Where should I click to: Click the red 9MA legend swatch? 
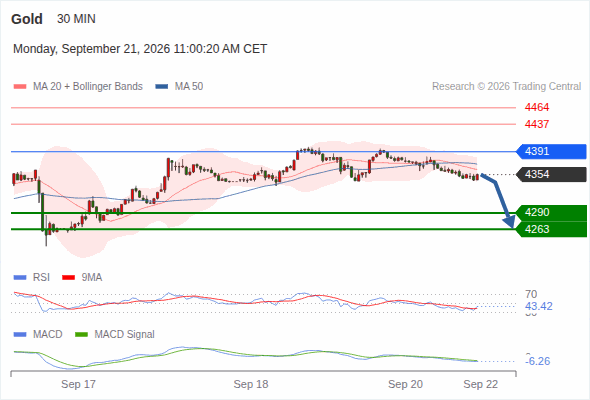[68, 278]
